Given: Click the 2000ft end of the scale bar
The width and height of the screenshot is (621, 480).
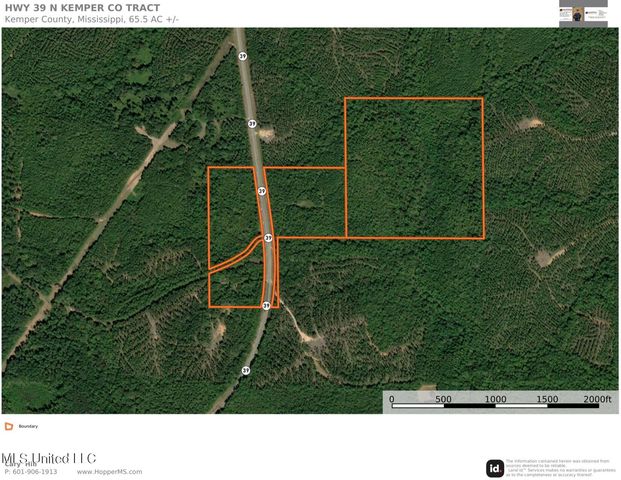Looking at the screenshot, I should (597, 399).
